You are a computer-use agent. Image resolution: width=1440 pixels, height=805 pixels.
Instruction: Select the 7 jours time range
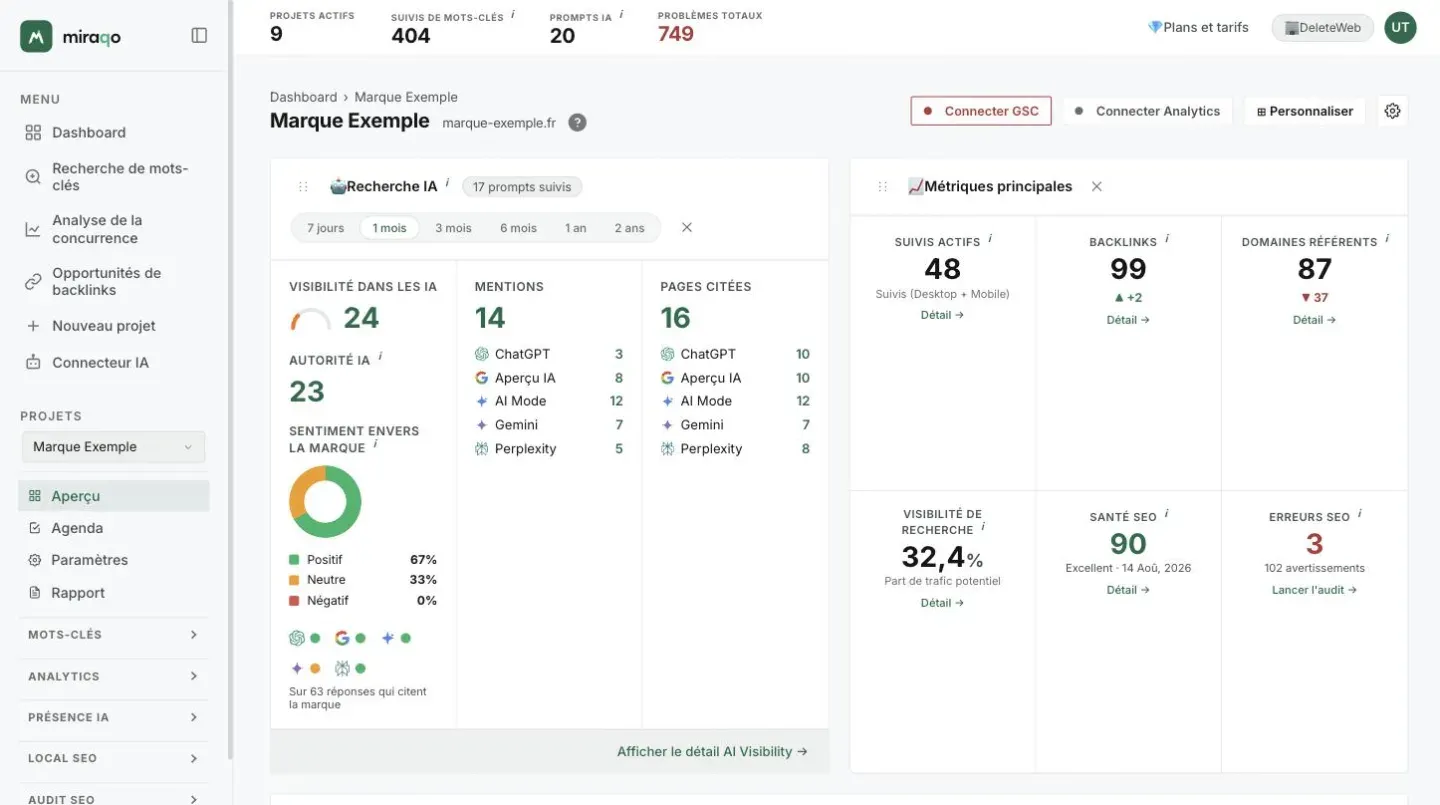pyautogui.click(x=326, y=228)
